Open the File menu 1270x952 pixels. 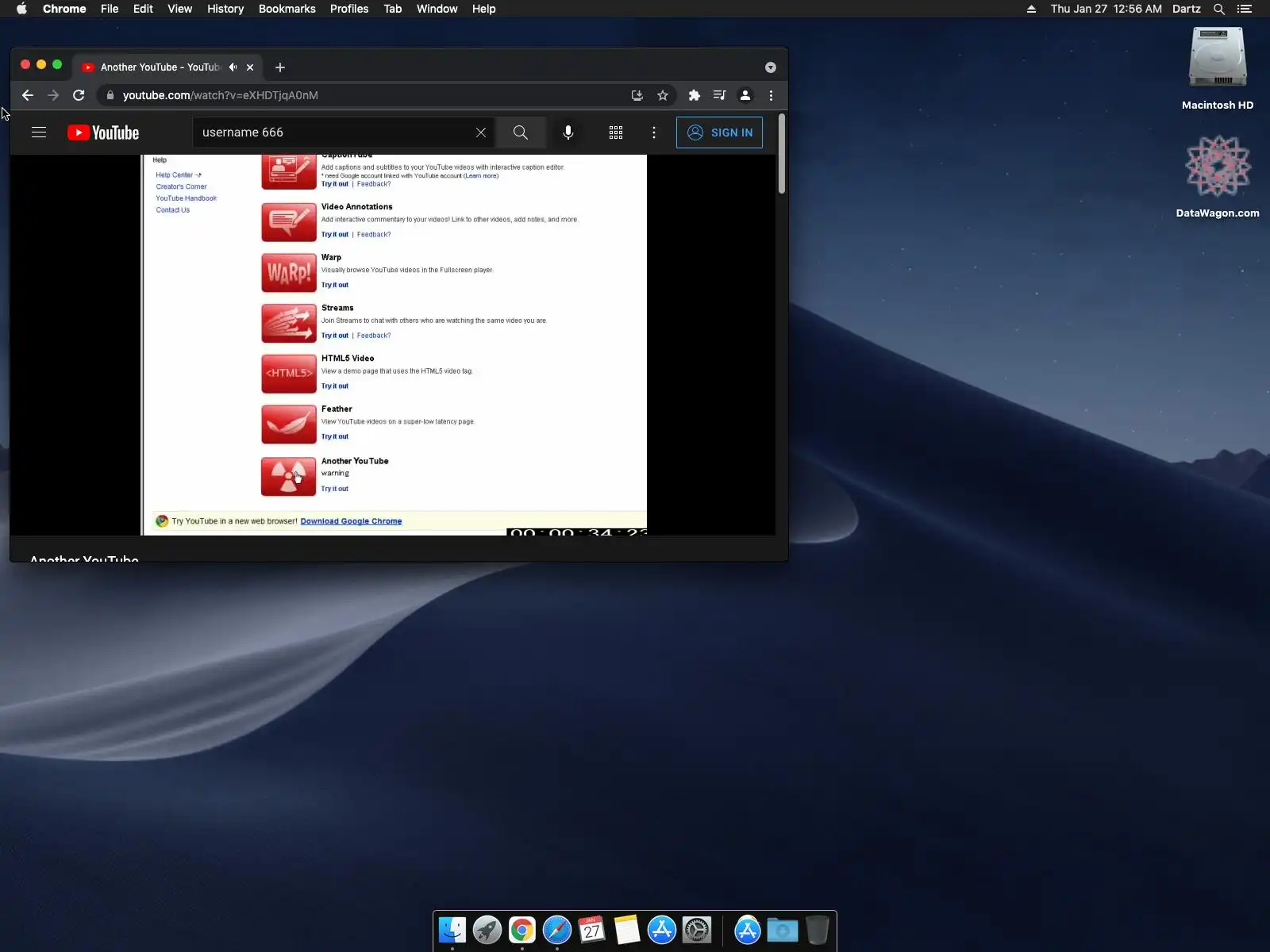click(x=110, y=9)
